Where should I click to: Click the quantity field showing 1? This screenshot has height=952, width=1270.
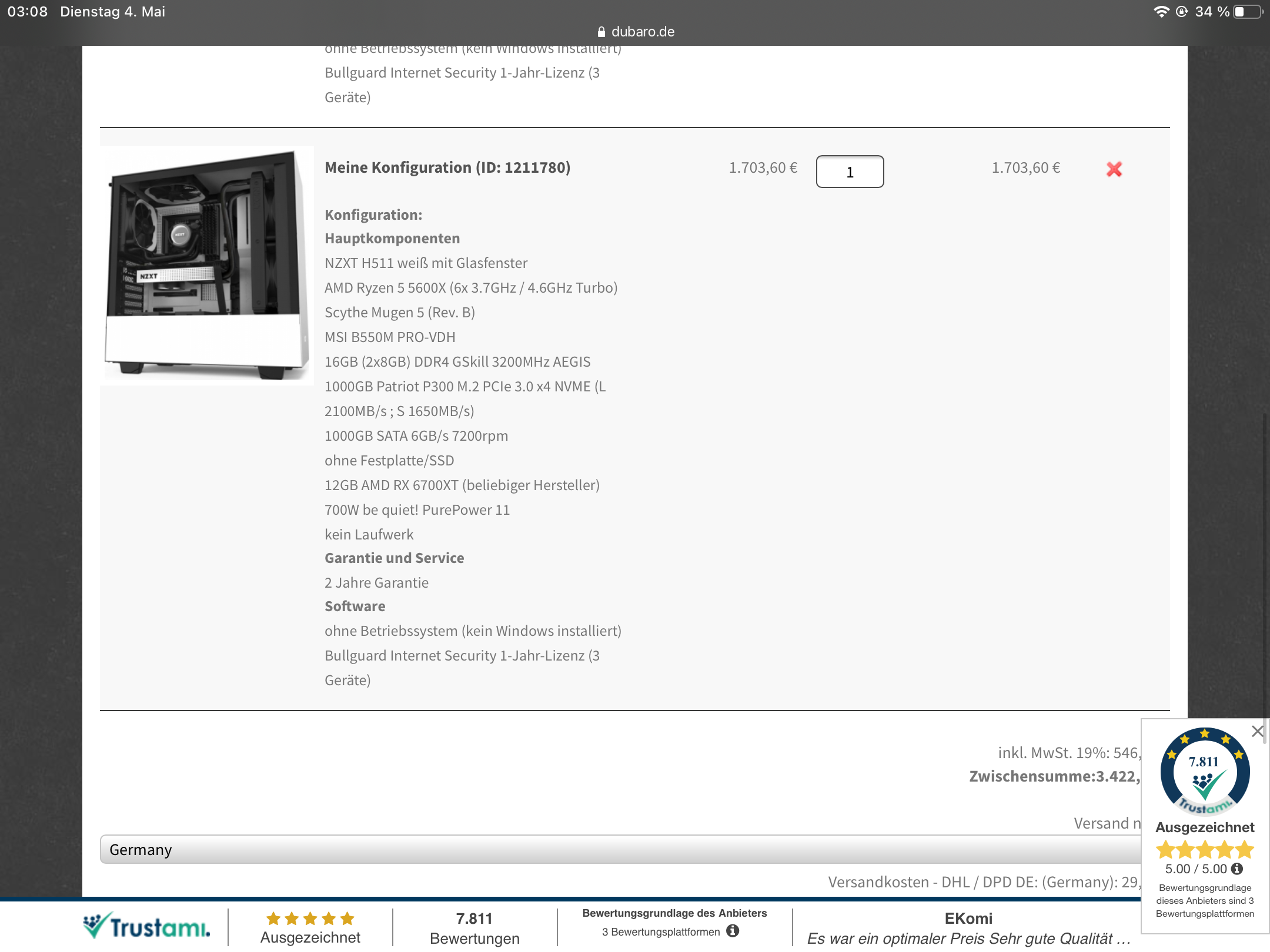(x=850, y=172)
